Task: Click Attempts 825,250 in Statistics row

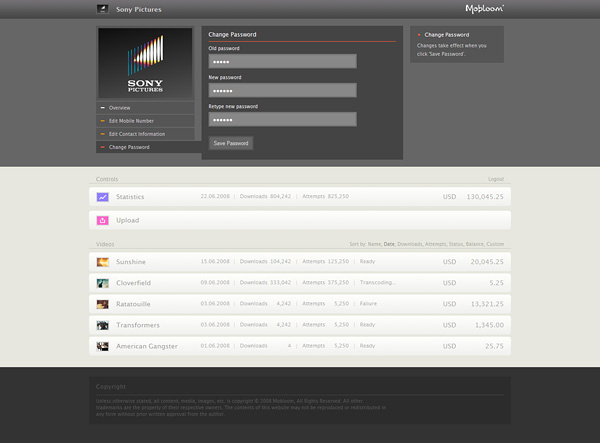Action: (326, 196)
